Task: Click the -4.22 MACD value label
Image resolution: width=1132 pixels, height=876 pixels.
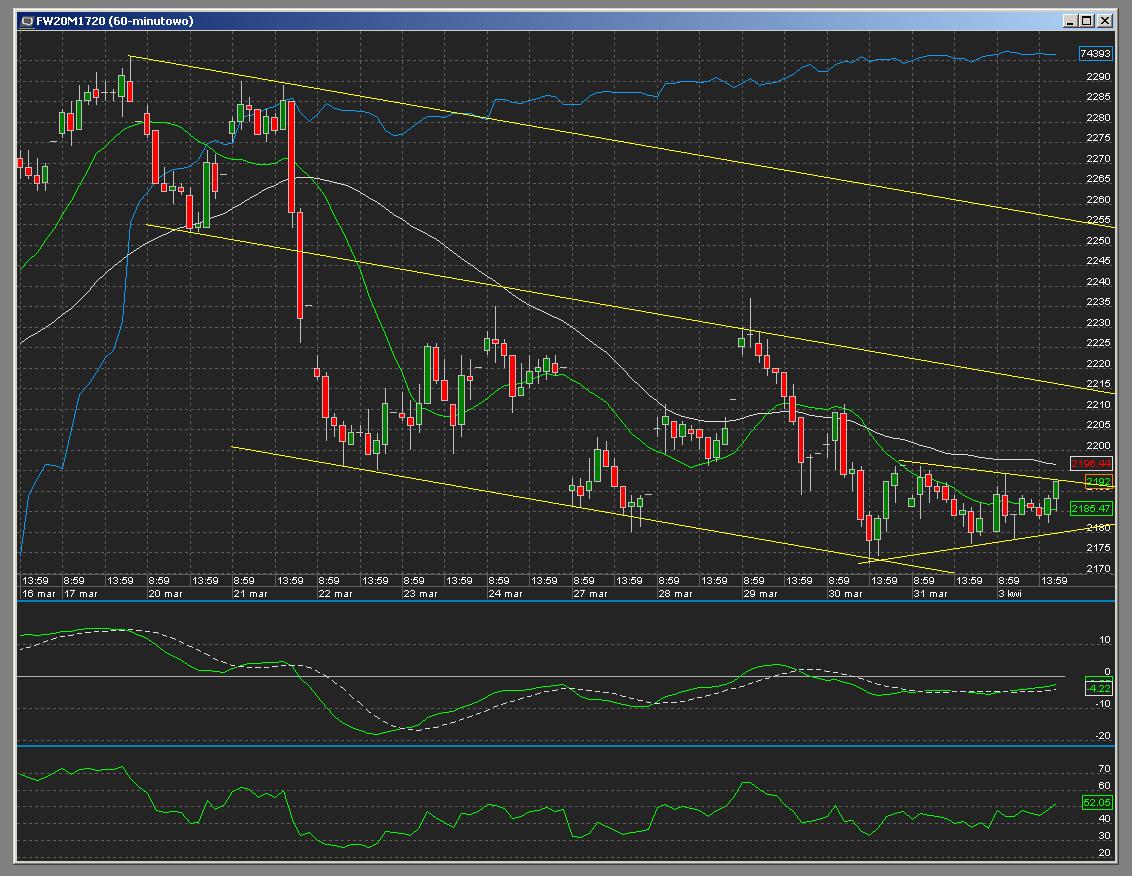Action: (x=1098, y=688)
